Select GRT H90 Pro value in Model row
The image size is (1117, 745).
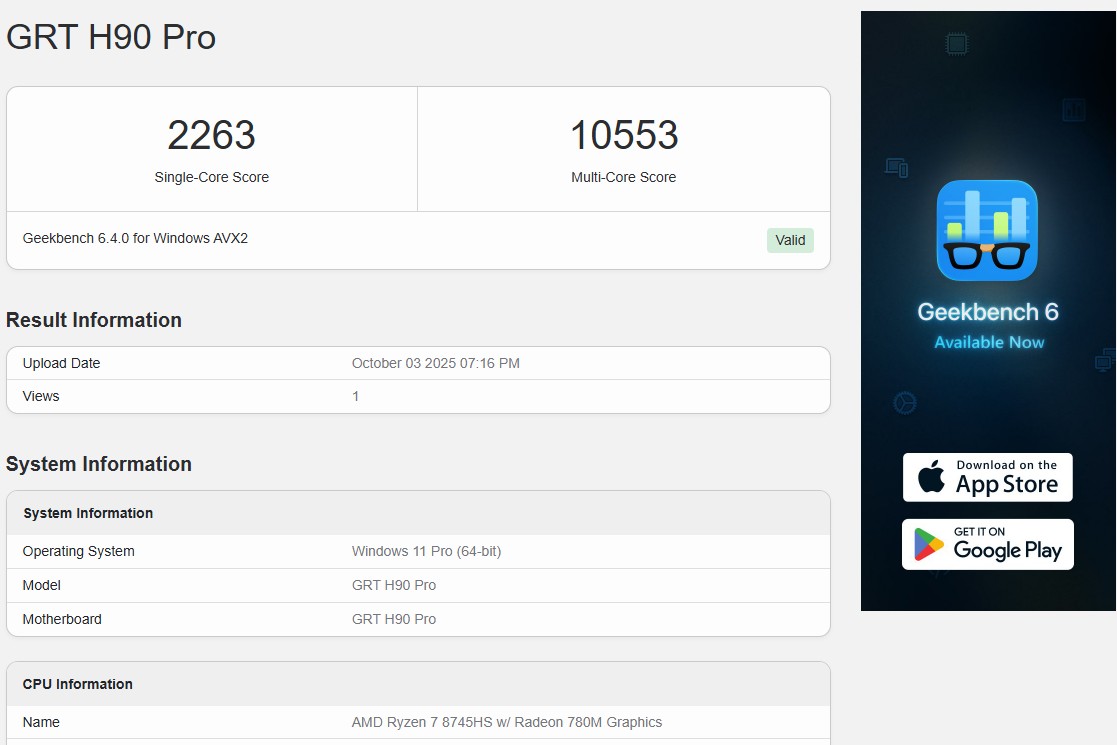[394, 585]
